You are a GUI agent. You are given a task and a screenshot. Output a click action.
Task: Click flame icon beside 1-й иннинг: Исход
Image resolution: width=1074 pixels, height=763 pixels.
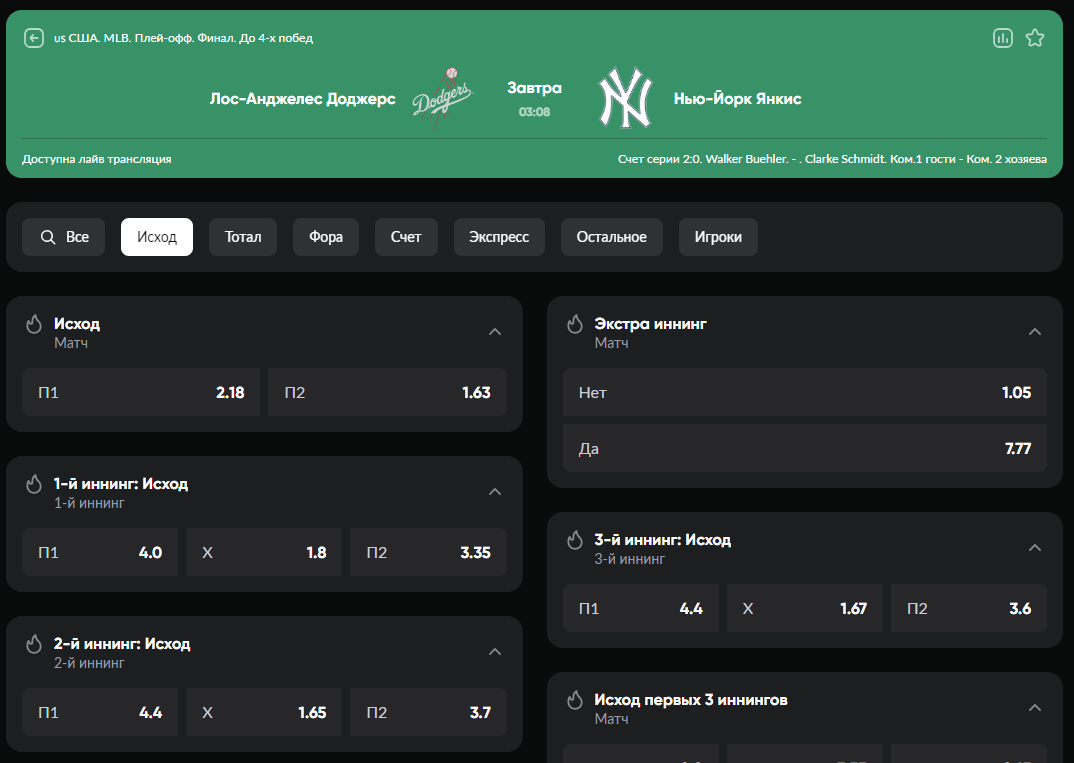[34, 484]
